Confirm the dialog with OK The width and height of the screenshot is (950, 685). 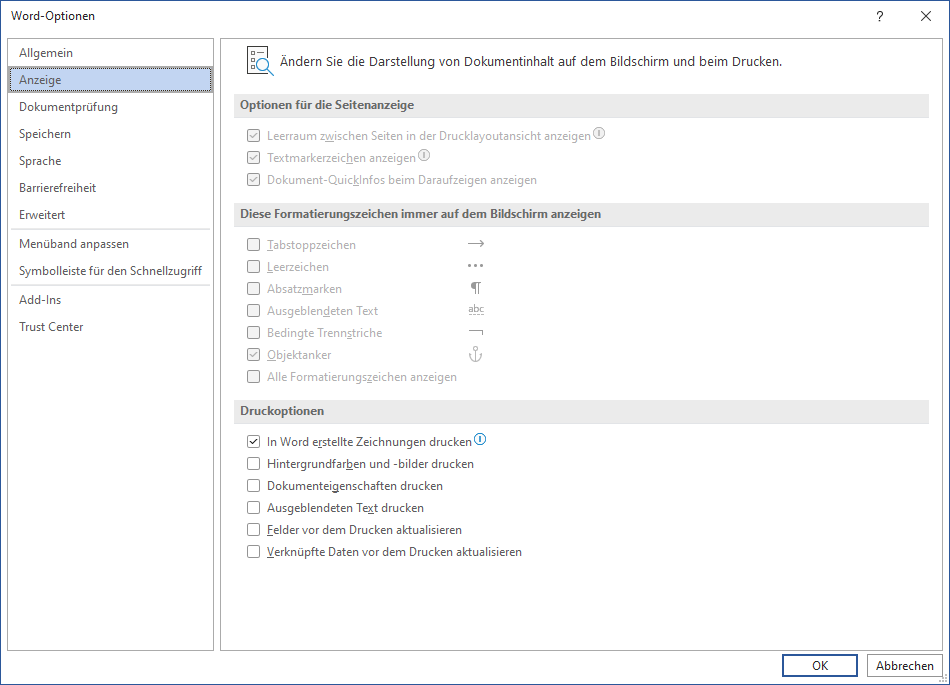point(819,666)
